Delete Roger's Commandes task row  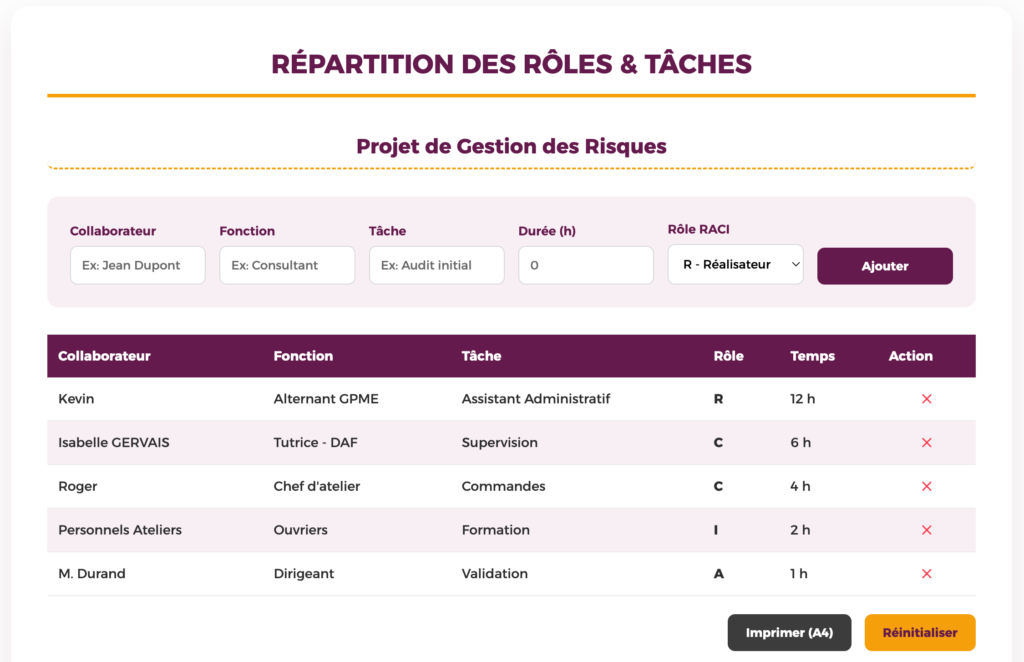(x=926, y=487)
